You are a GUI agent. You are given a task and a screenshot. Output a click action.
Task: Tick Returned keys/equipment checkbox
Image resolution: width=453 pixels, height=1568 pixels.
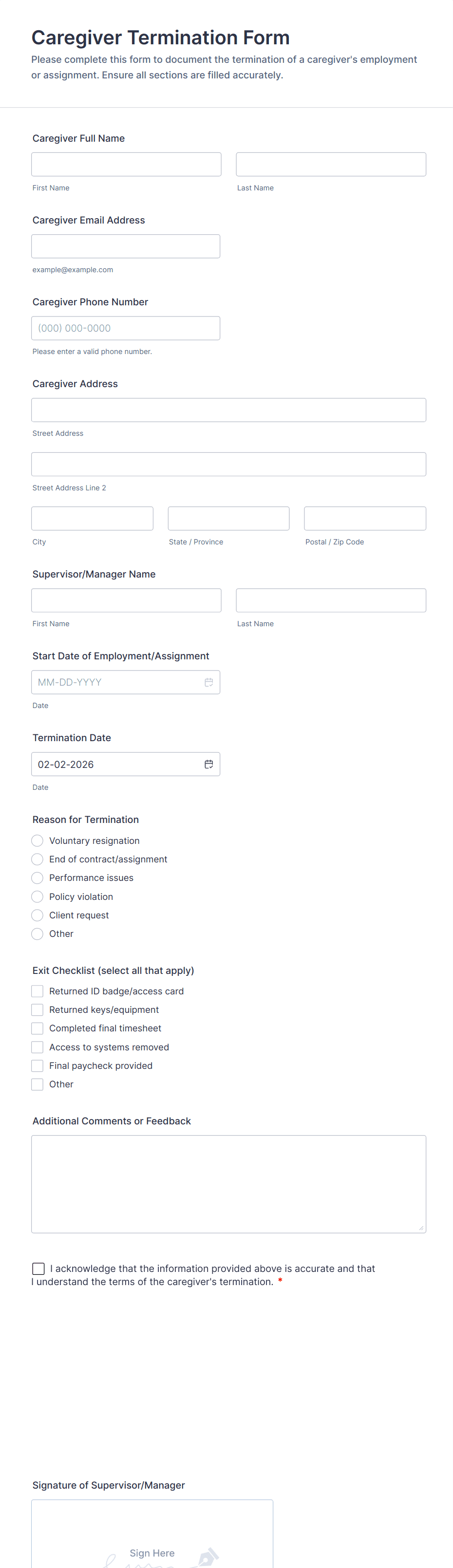click(37, 1010)
